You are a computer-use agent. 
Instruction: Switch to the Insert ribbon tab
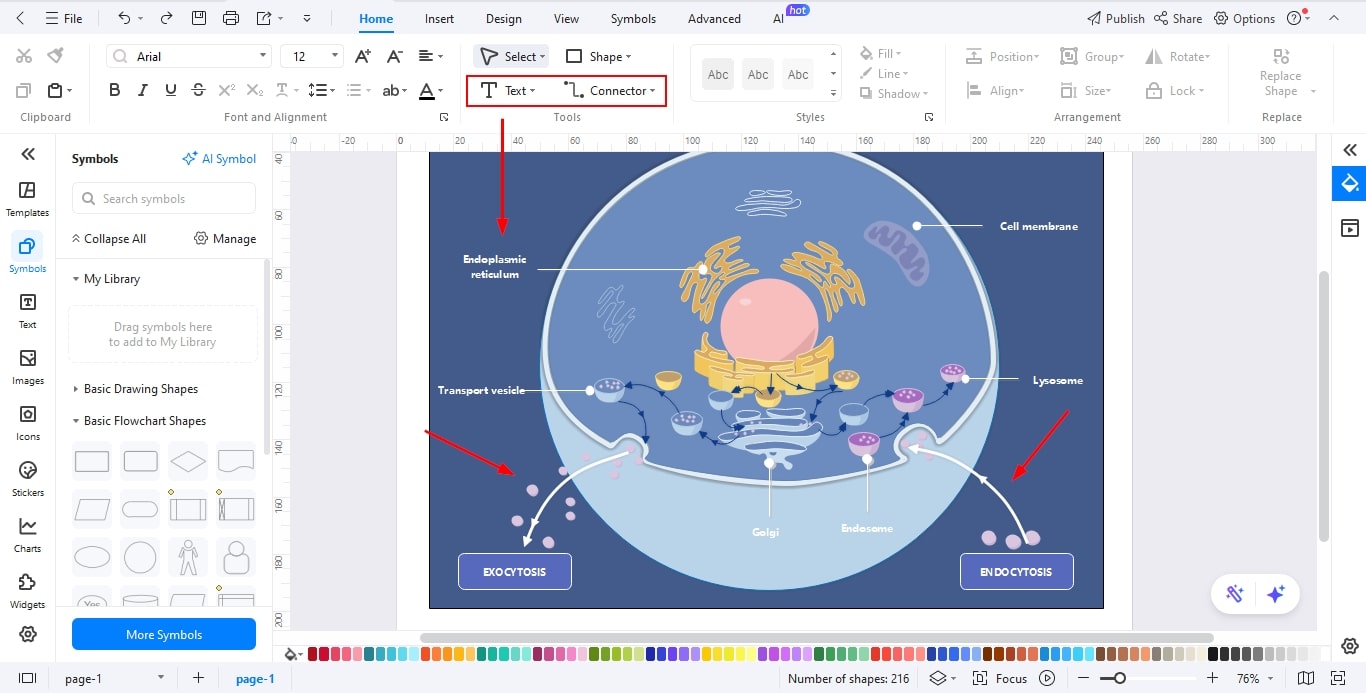tap(439, 17)
